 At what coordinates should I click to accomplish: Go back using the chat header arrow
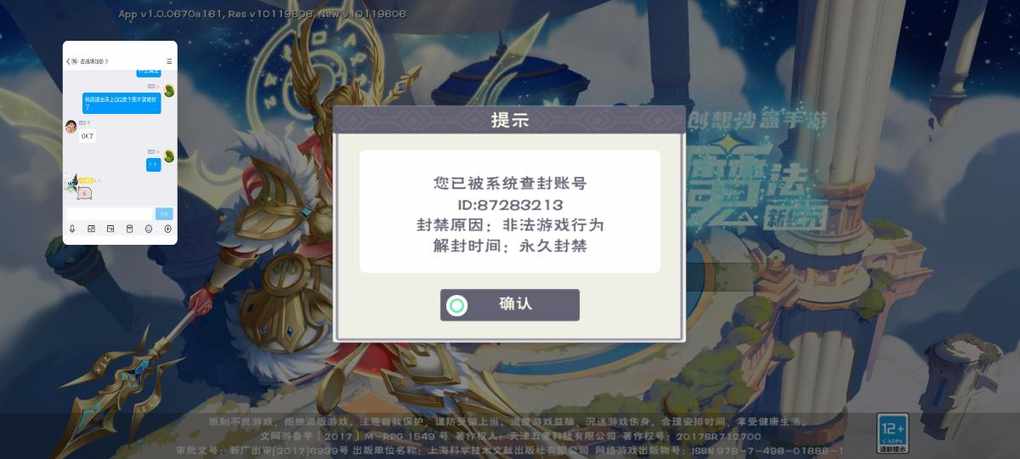click(68, 61)
